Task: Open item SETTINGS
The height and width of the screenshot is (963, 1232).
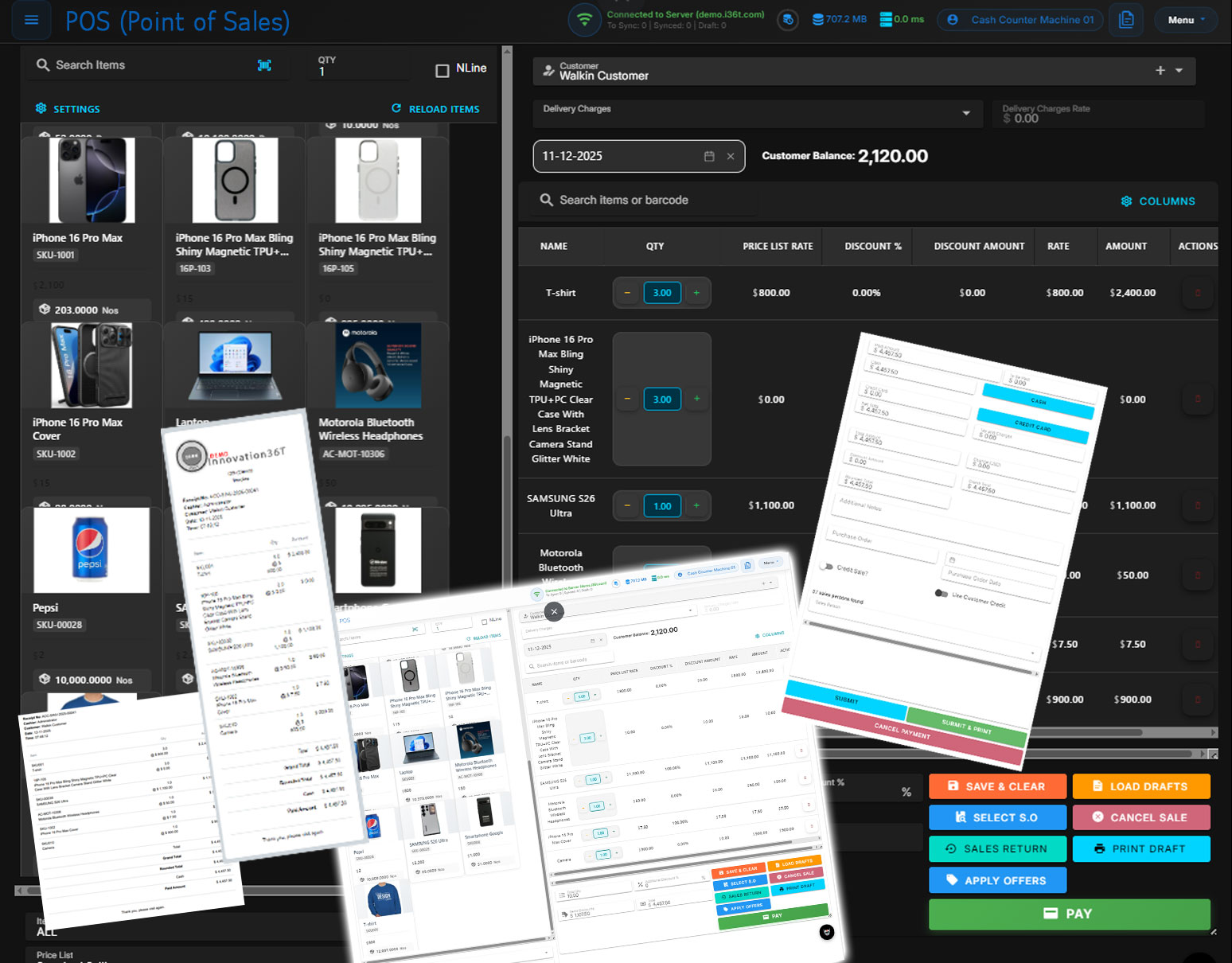Action: click(68, 109)
